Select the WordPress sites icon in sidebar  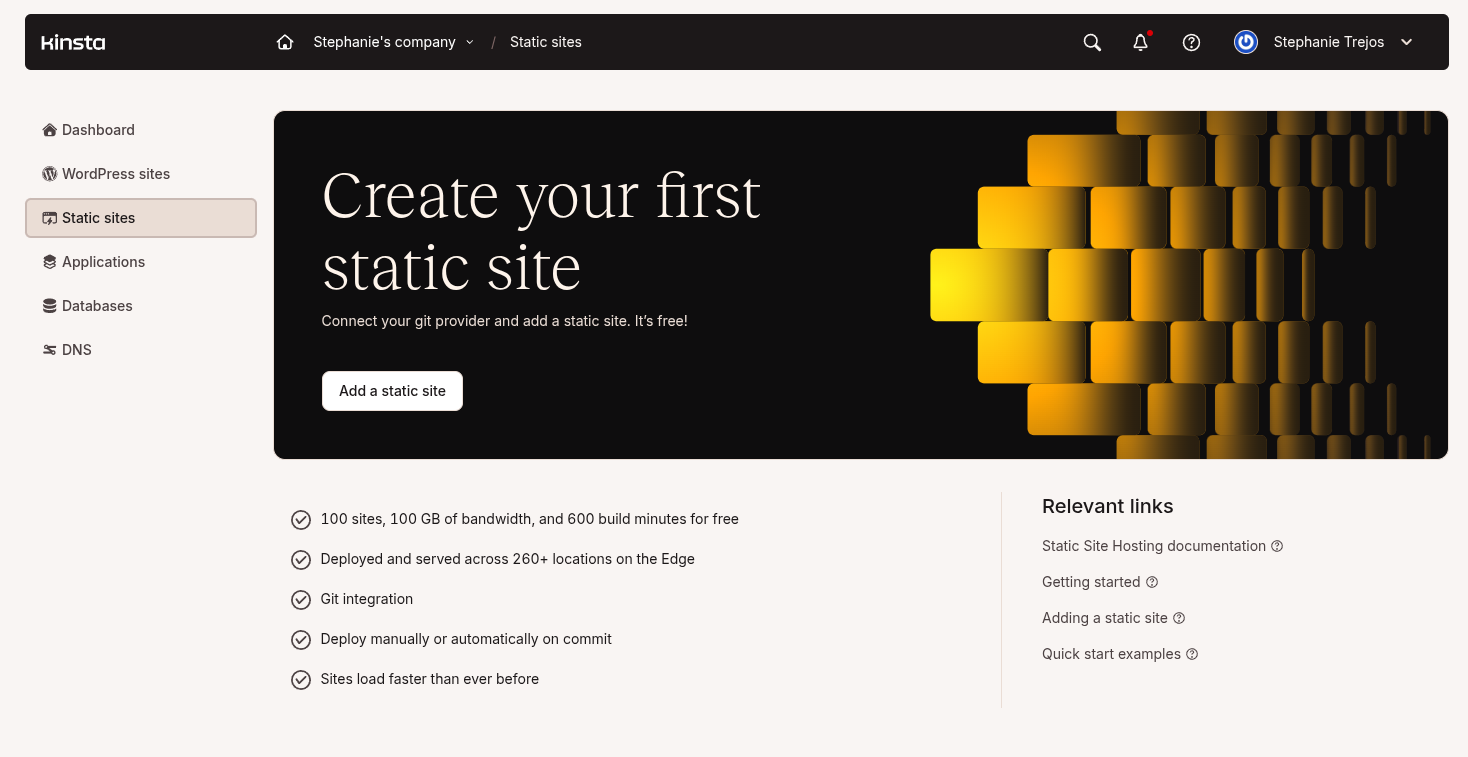tap(49, 173)
